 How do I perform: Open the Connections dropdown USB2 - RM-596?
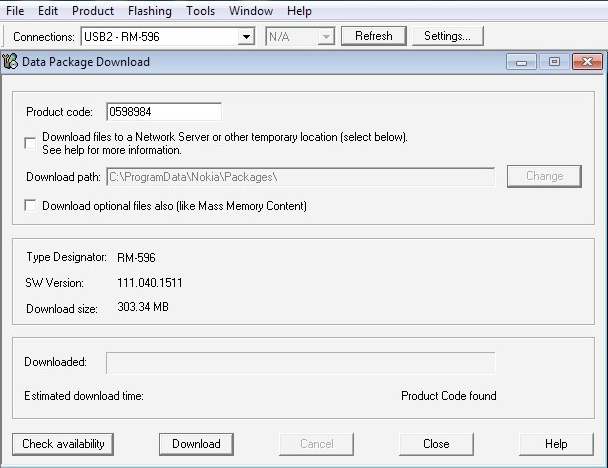tap(168, 36)
